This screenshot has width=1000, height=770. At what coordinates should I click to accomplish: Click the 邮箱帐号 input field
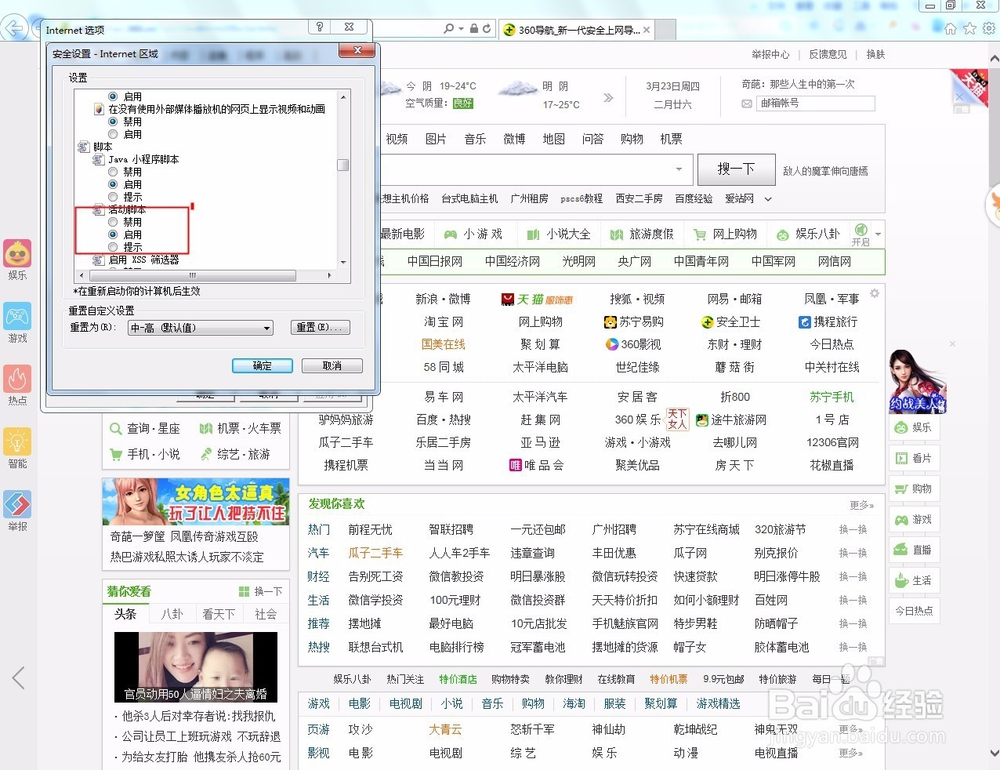click(815, 103)
